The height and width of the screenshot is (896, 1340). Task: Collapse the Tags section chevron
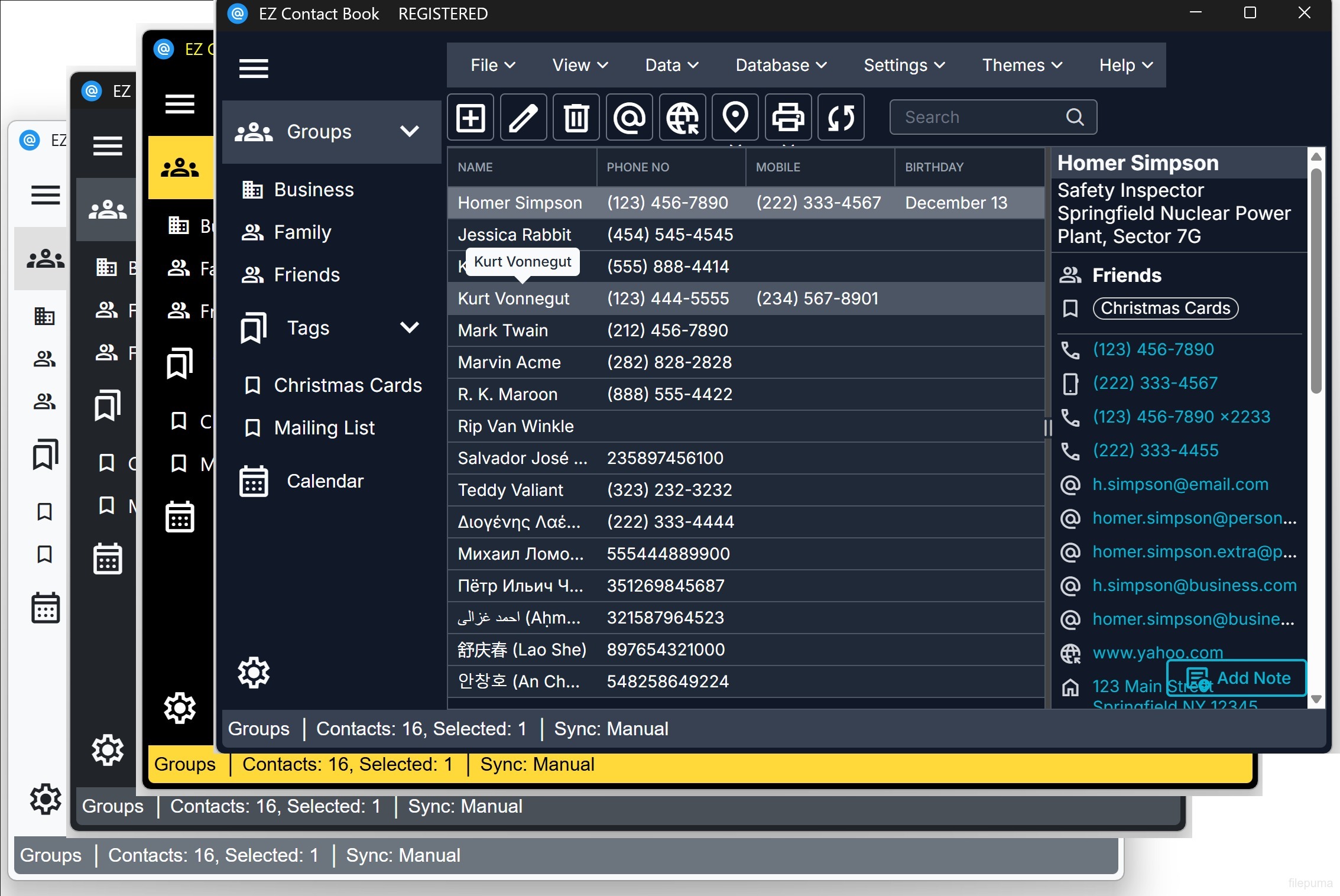coord(410,327)
